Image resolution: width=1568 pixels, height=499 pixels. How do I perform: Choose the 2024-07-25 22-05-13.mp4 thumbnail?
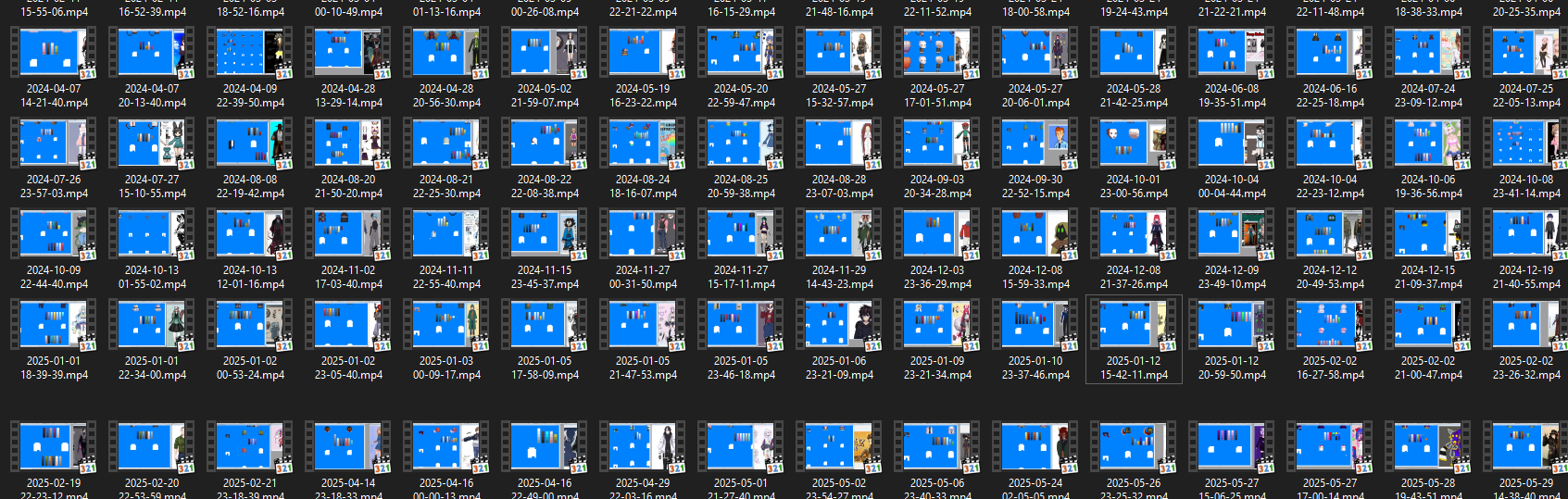(1526, 52)
